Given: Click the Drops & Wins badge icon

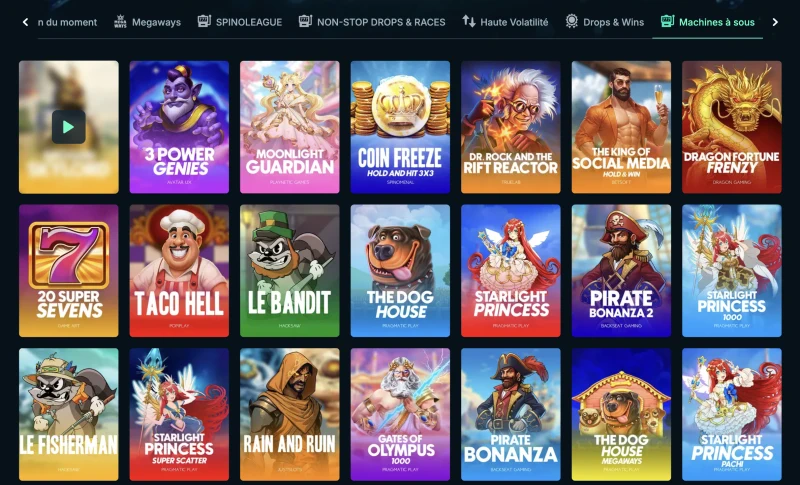Looking at the screenshot, I should point(572,21).
